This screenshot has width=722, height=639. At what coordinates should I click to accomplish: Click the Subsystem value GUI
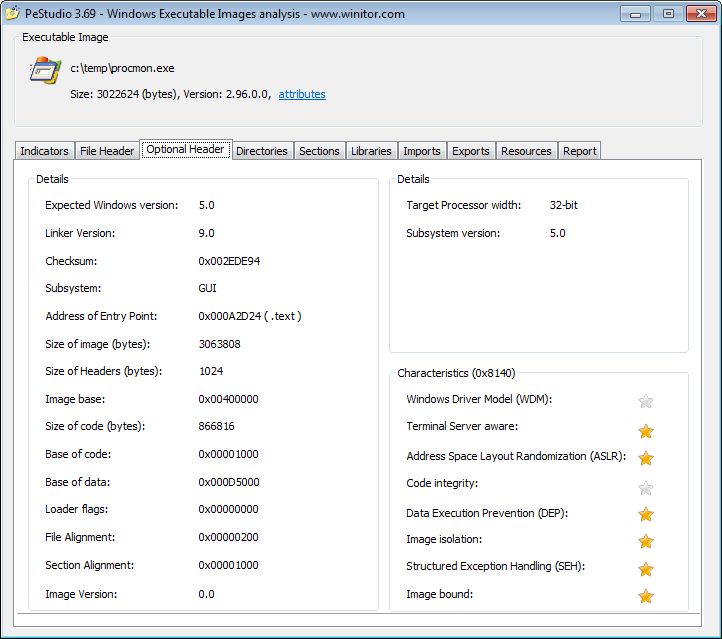click(207, 288)
